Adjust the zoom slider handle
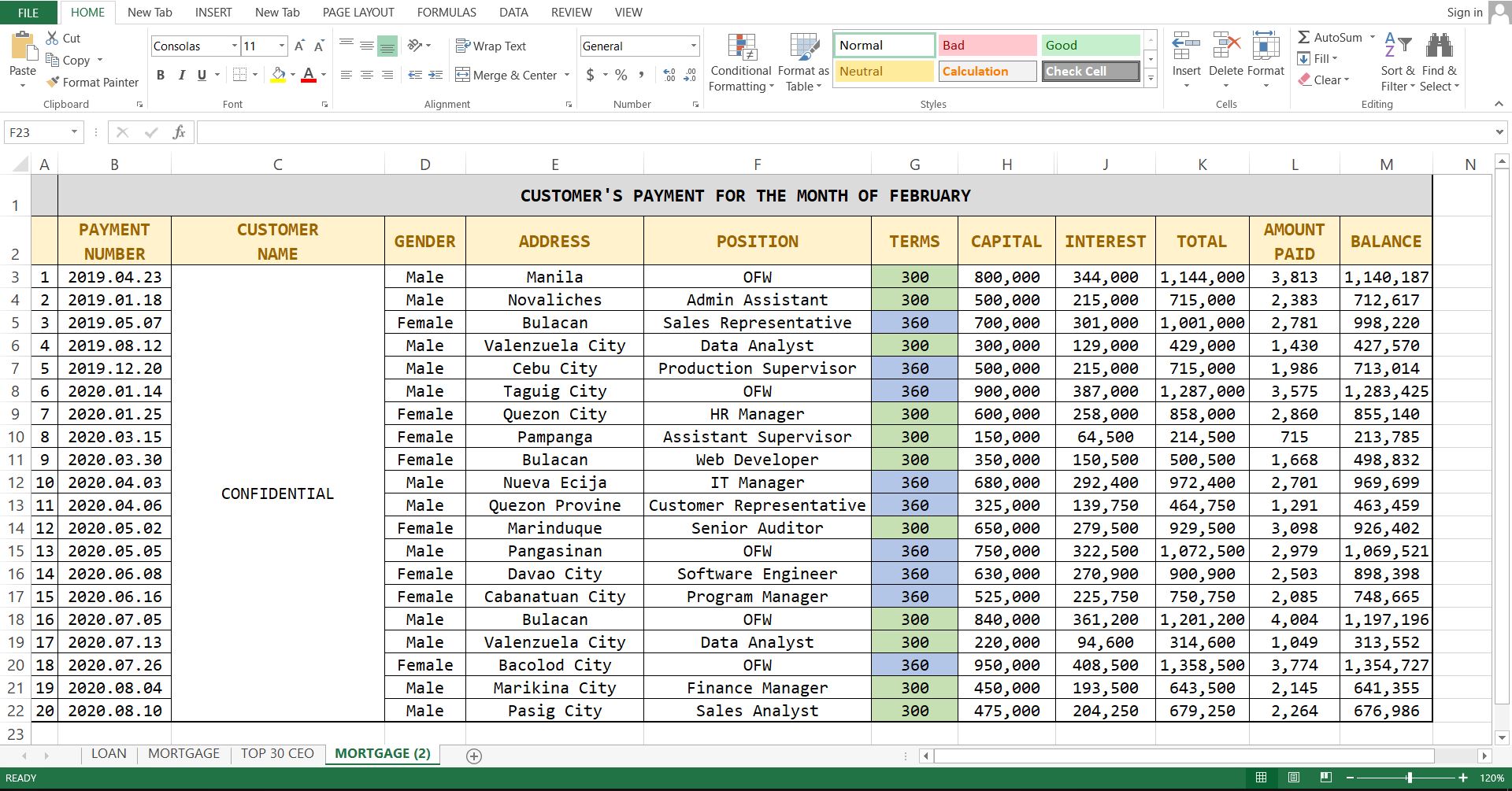Viewport: 1512px width, 791px height. click(1409, 778)
